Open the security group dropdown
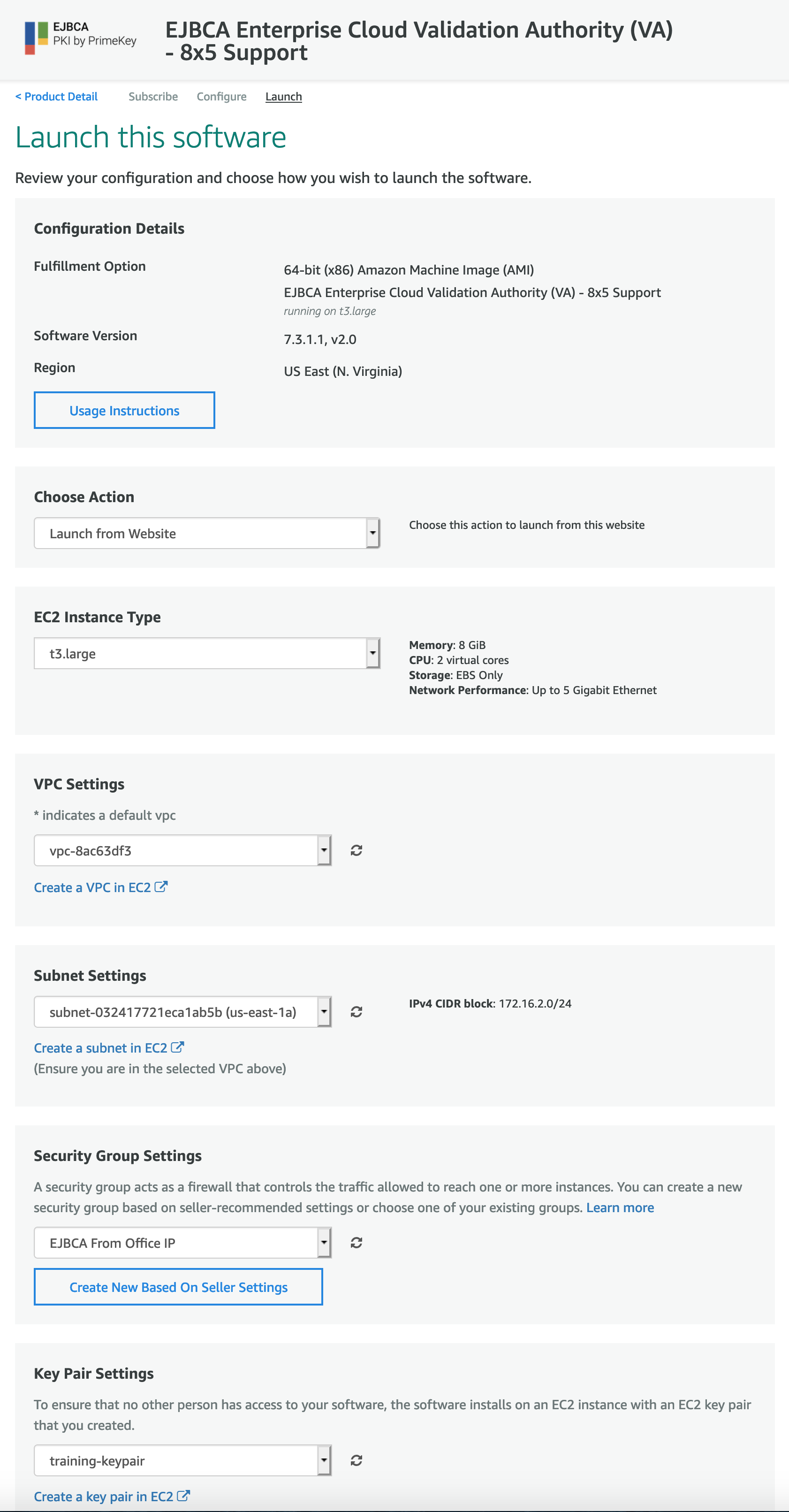 click(x=182, y=1243)
